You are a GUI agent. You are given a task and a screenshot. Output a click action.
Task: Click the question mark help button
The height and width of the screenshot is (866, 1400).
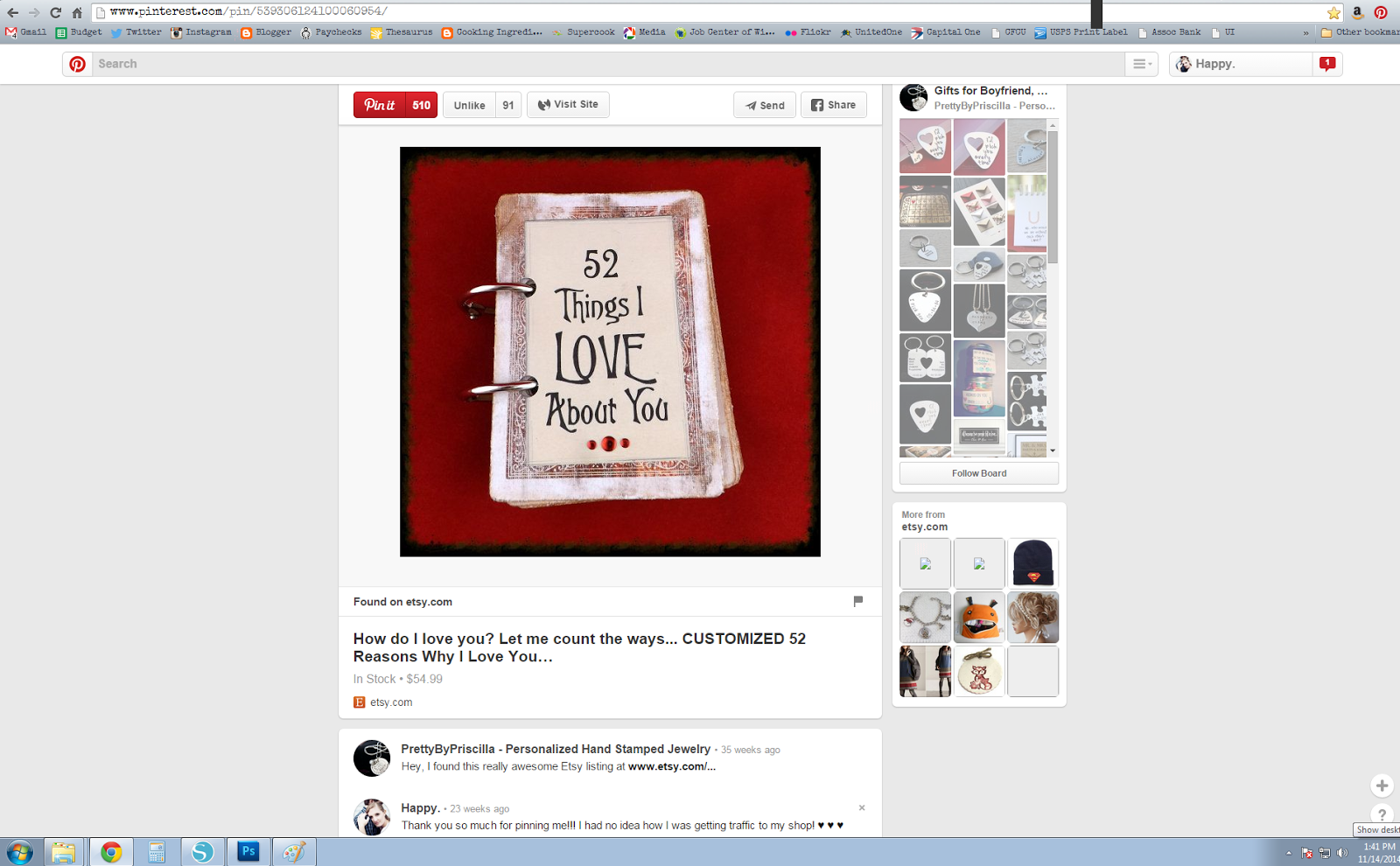(1382, 814)
